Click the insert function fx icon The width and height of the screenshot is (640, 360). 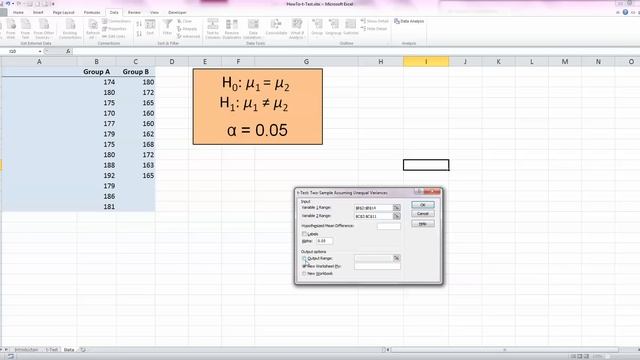(68, 51)
